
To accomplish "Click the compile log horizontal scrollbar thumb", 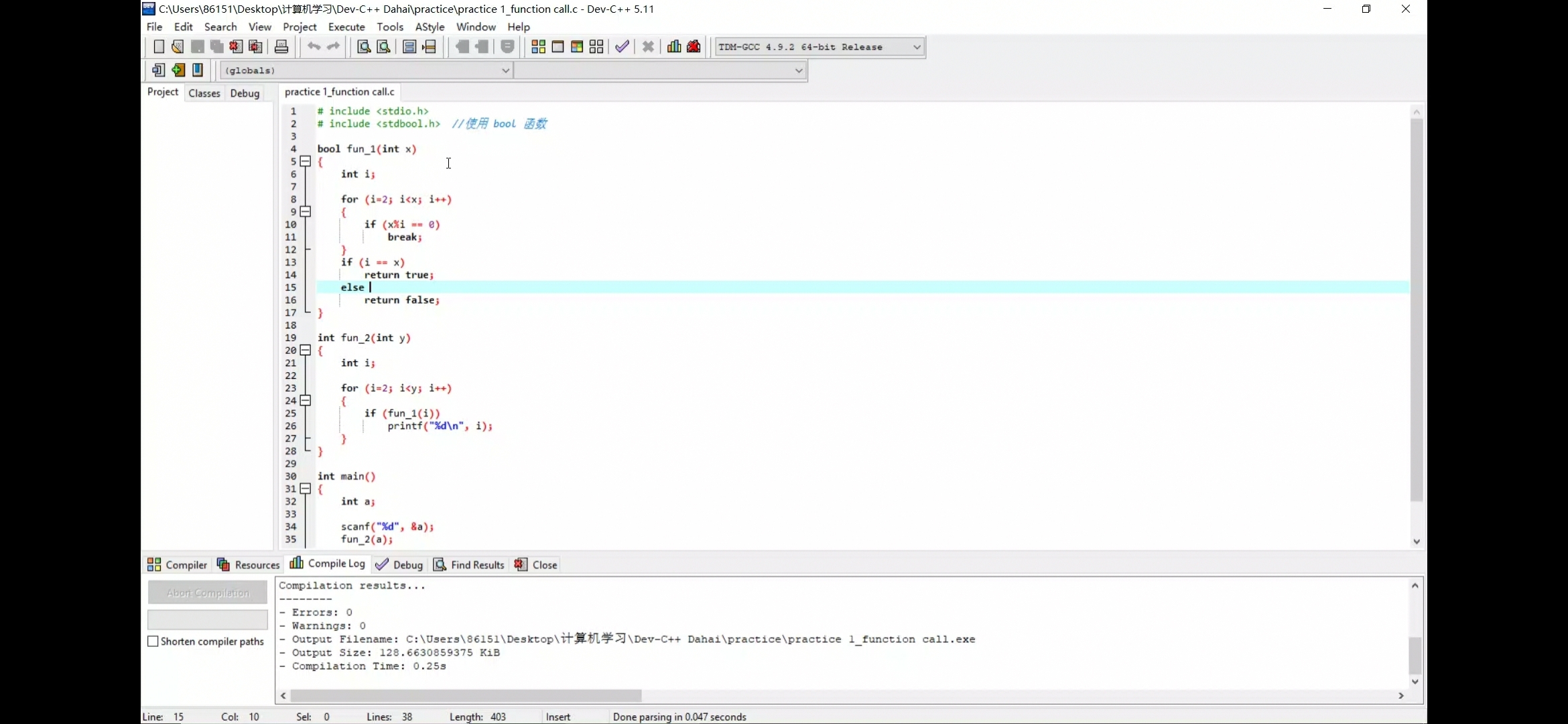I will (x=466, y=696).
